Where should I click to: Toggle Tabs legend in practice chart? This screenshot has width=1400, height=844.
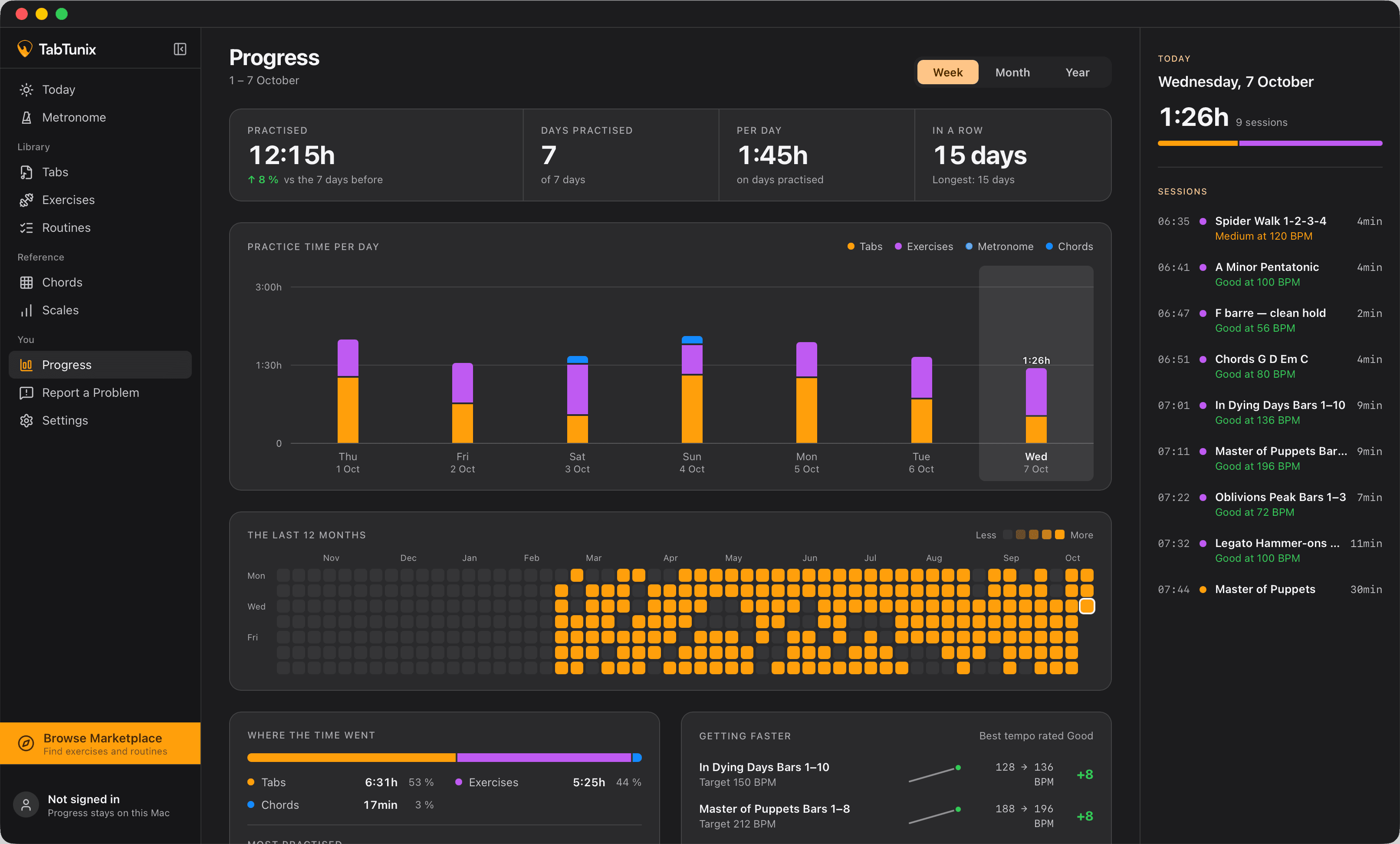pyautogui.click(x=865, y=247)
